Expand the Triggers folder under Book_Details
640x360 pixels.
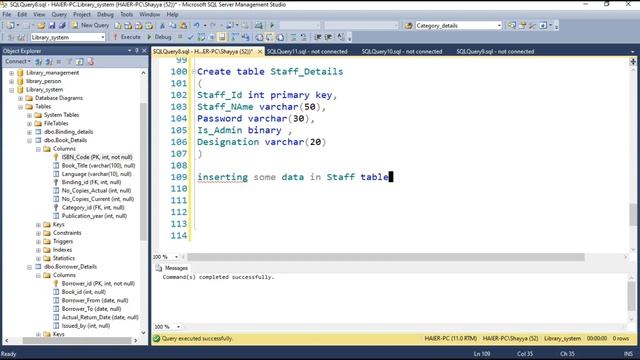click(38, 242)
